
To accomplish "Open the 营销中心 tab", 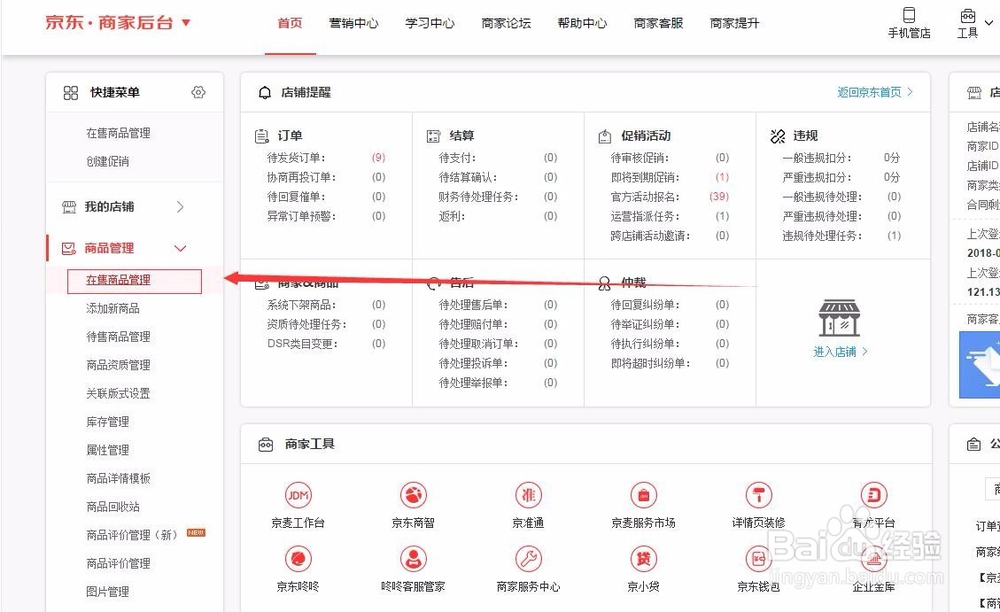I will point(353,23).
